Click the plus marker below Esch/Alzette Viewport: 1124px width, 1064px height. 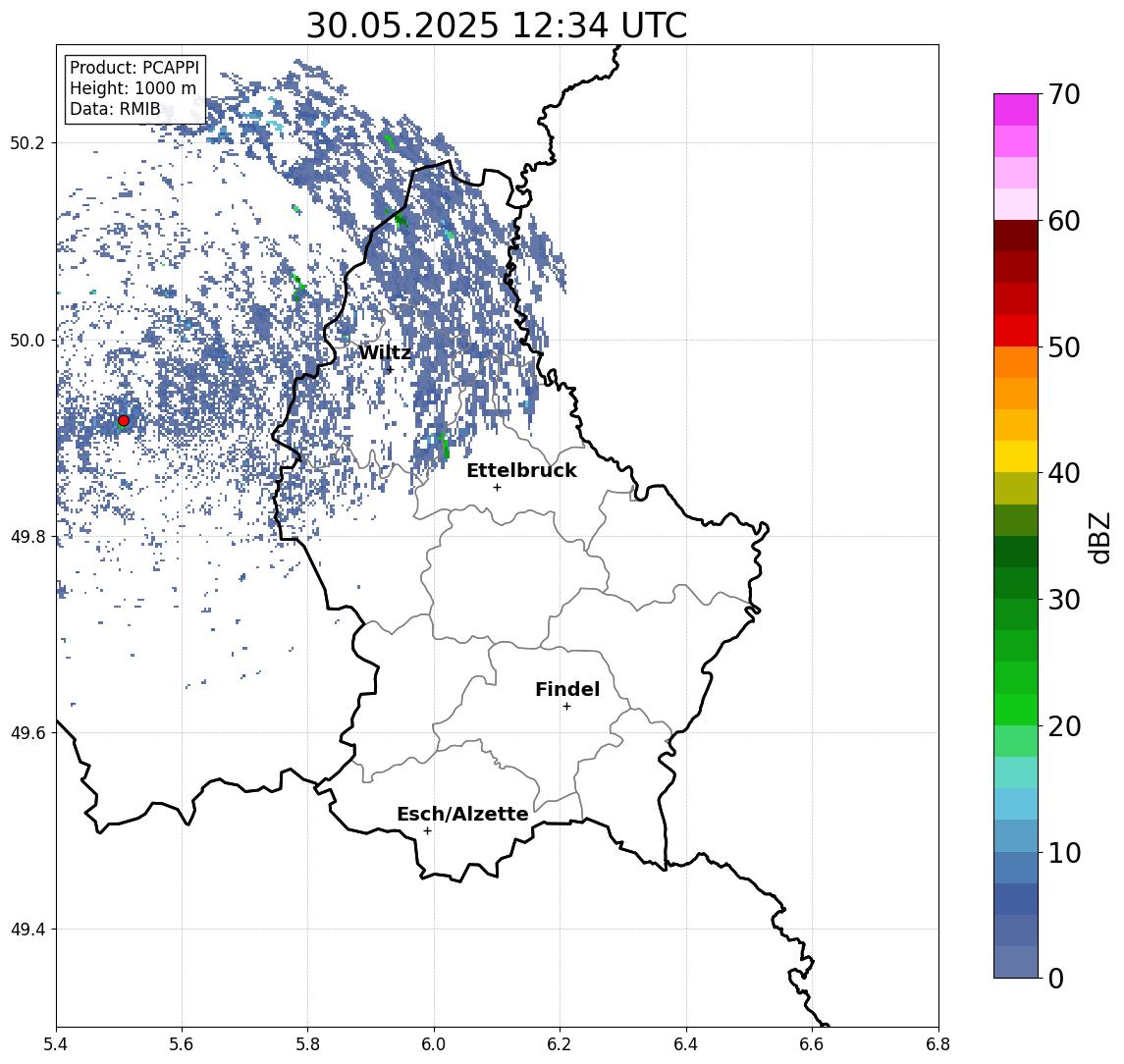(427, 831)
